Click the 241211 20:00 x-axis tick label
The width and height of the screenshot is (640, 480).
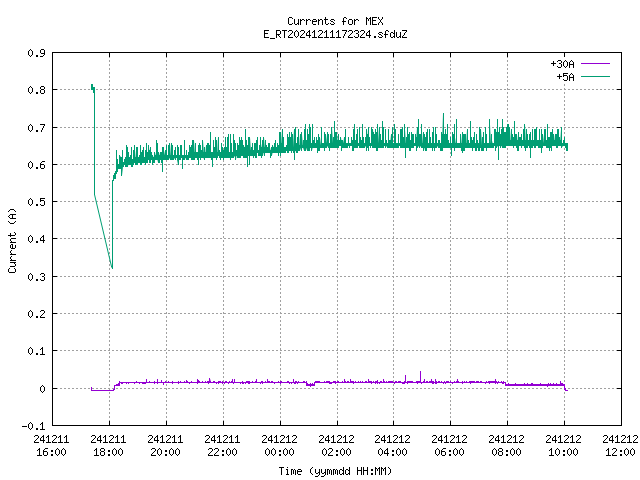pyautogui.click(x=165, y=446)
